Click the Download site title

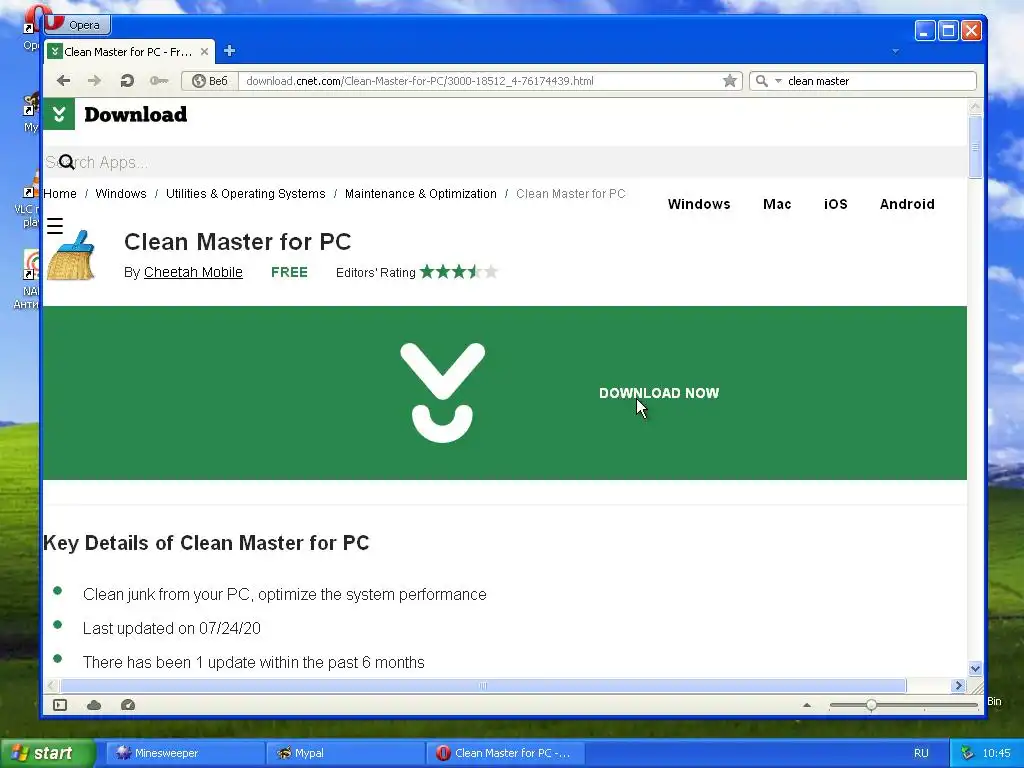tap(135, 114)
